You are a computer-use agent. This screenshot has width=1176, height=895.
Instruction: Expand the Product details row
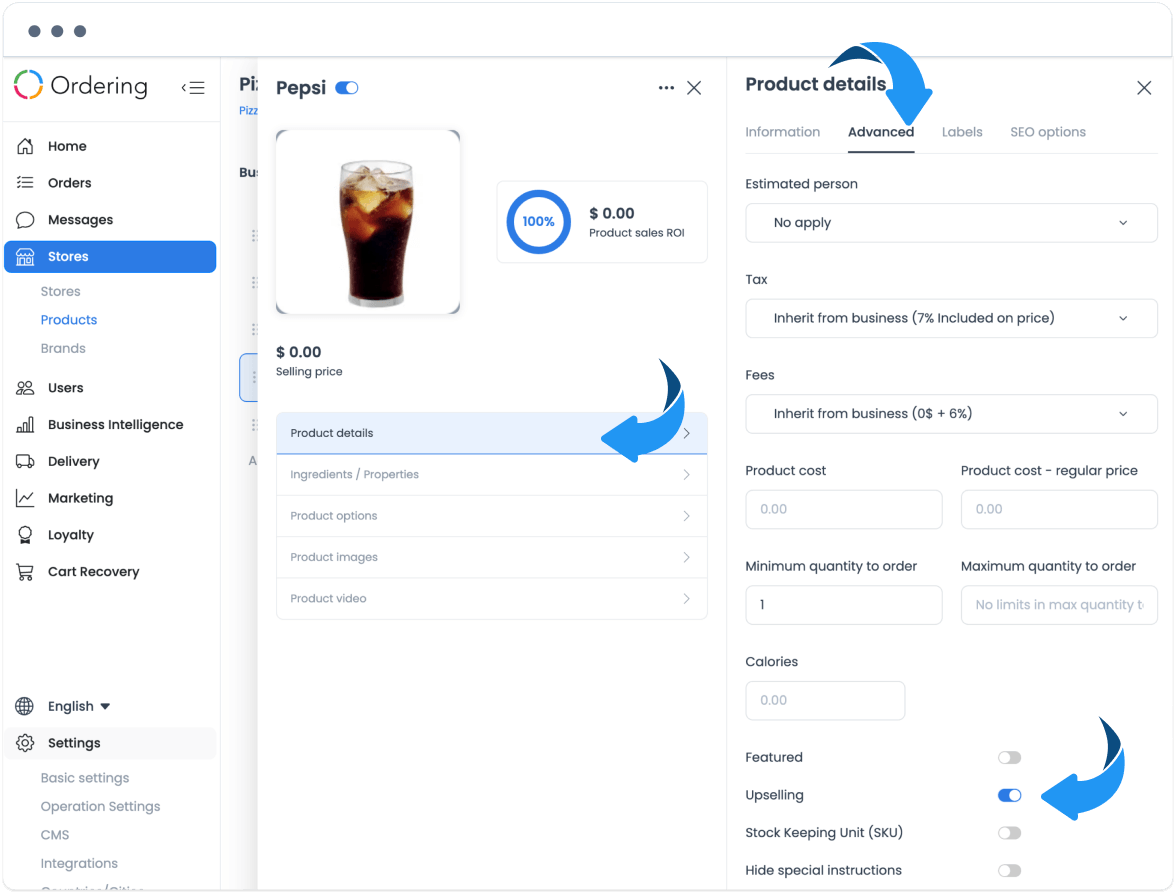tap(491, 433)
